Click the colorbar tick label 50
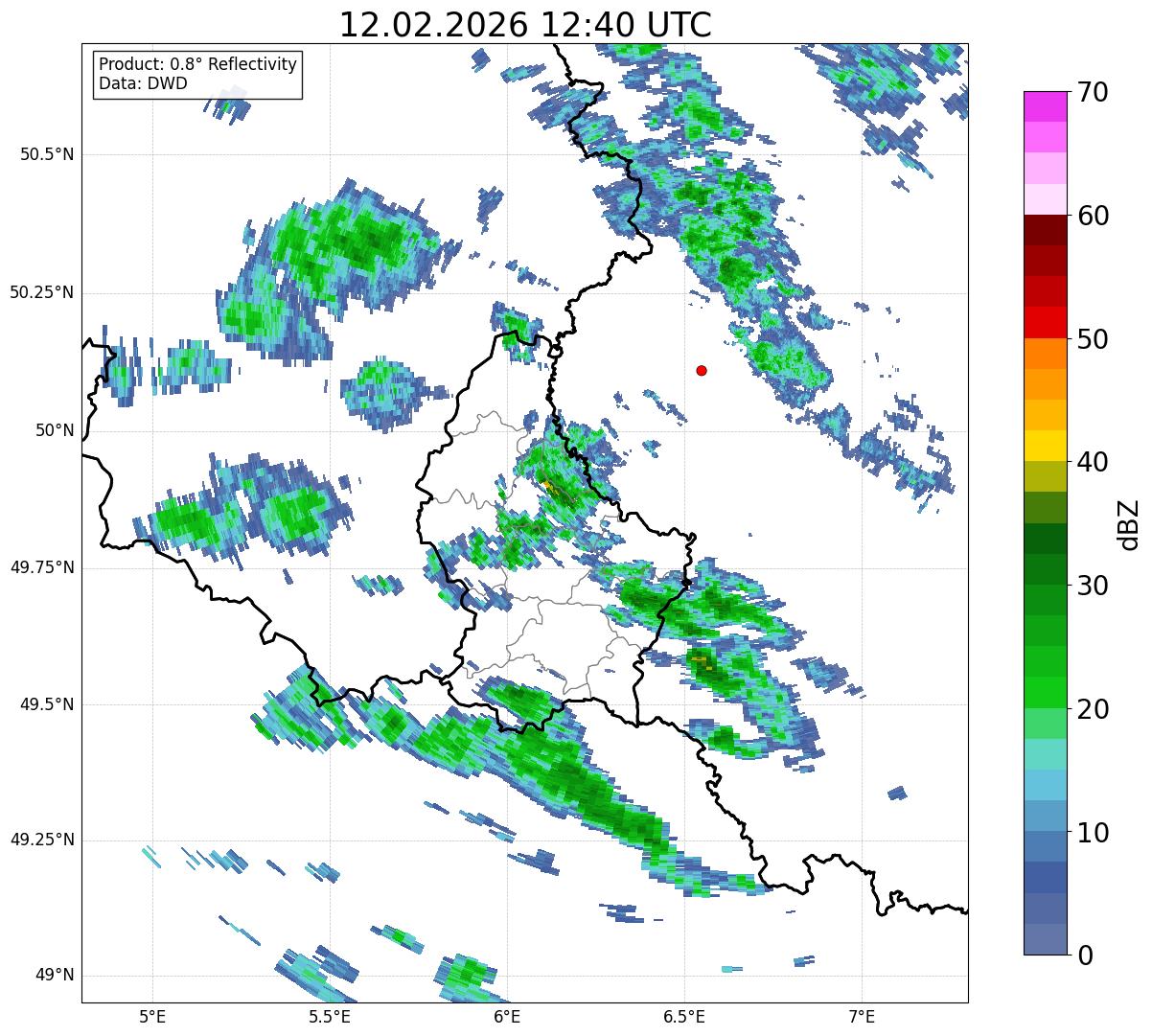1152x1036 pixels. click(x=1093, y=339)
